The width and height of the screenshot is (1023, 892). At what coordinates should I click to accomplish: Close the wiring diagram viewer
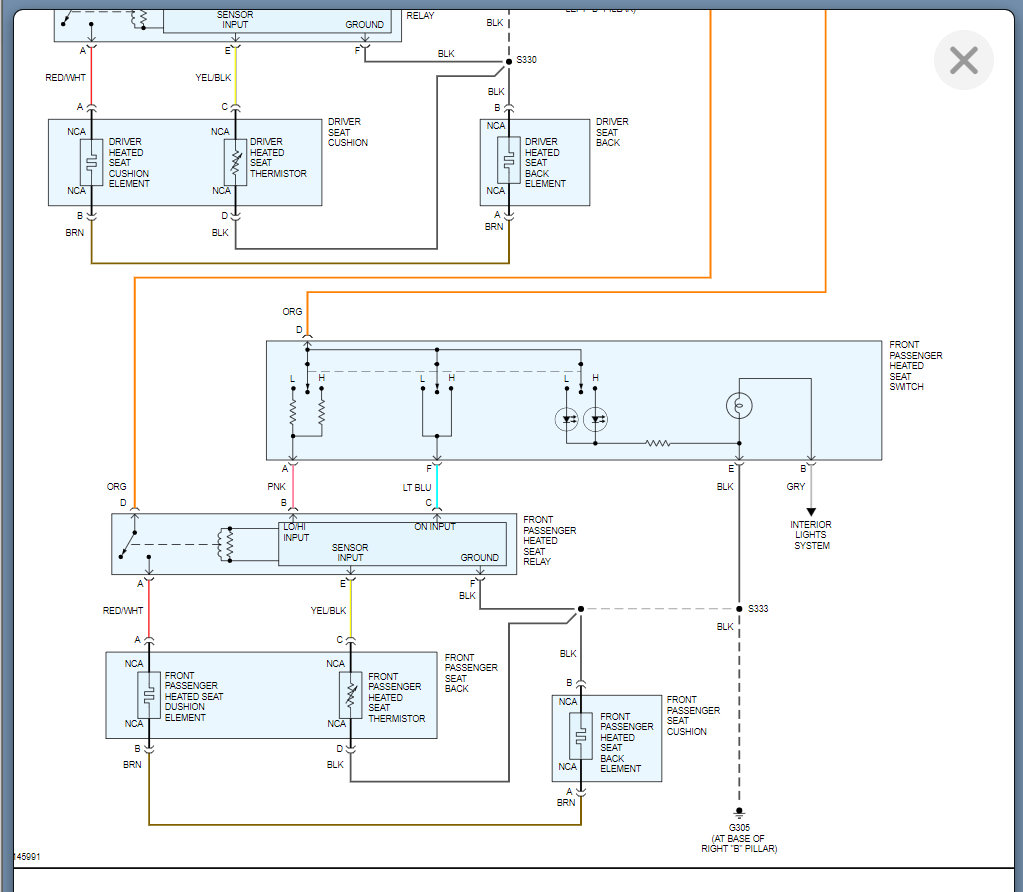963,60
